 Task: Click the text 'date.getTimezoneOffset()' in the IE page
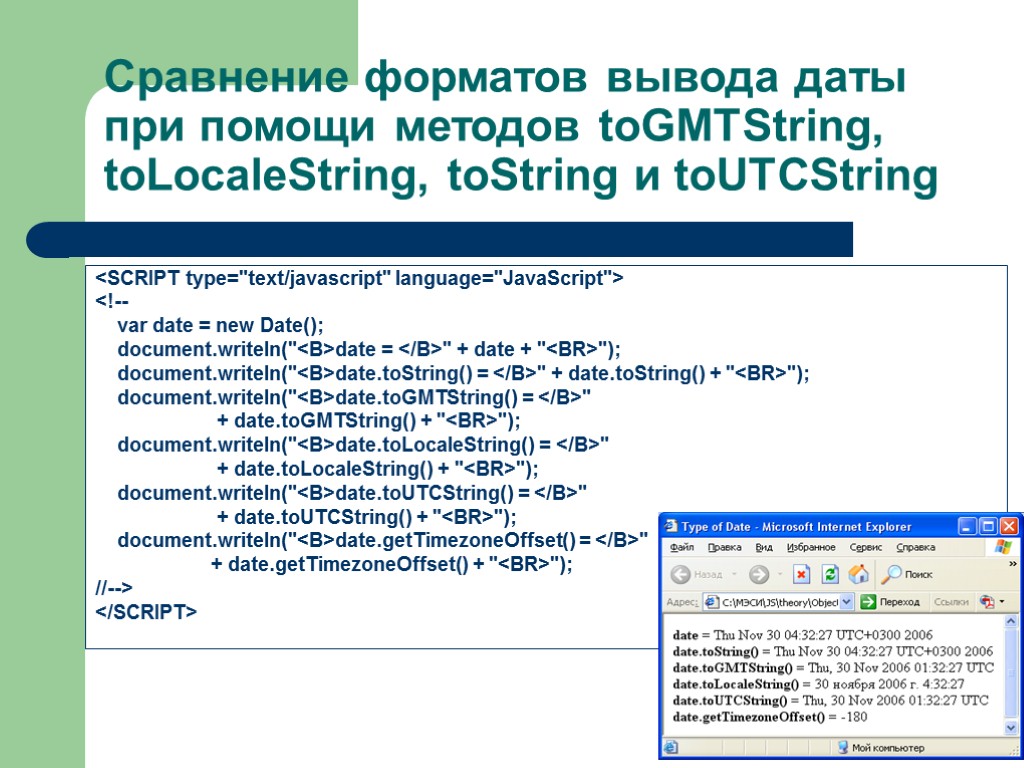(749, 717)
